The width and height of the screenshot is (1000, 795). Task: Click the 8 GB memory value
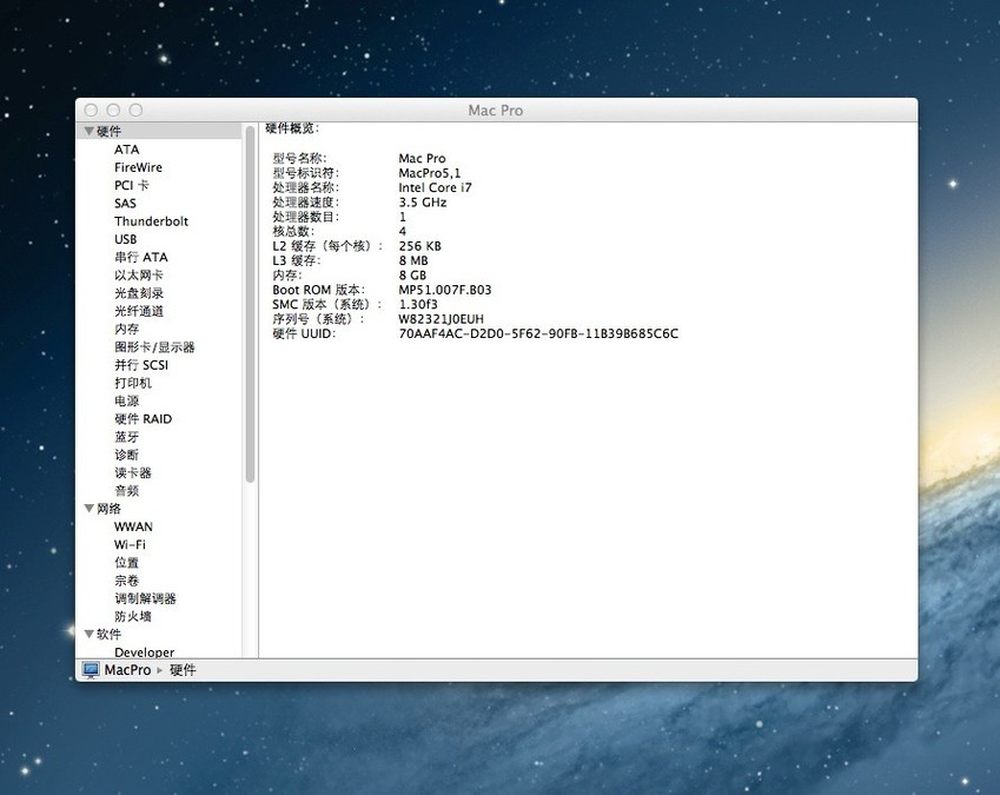413,275
